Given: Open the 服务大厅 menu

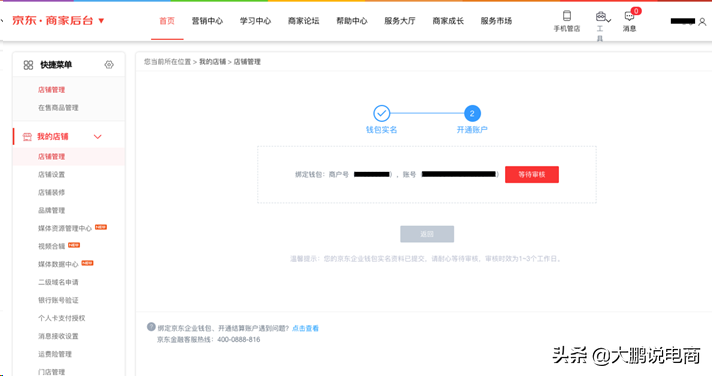Looking at the screenshot, I should pos(400,21).
